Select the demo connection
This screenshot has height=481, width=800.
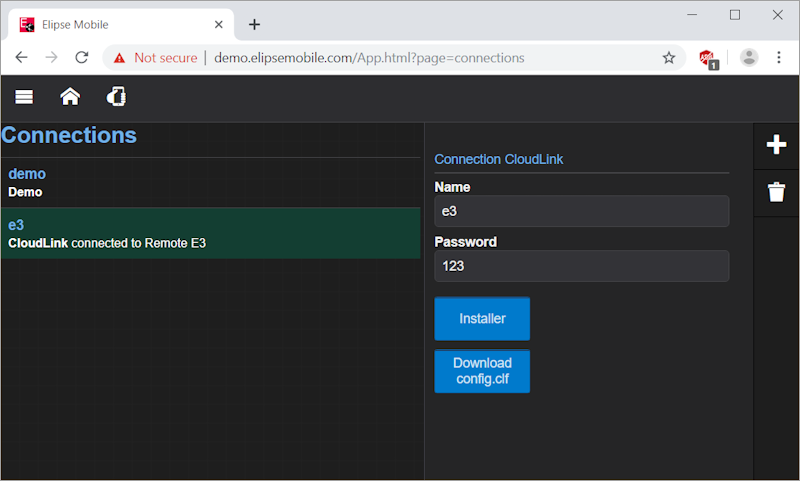coord(210,183)
